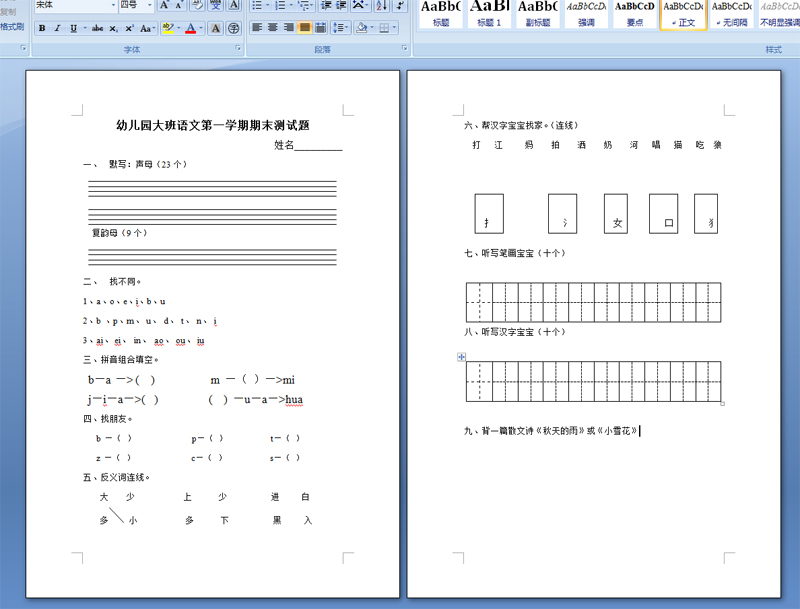Click the 格式刷 format painter button
800x609 pixels.
pyautogui.click(x=12, y=27)
